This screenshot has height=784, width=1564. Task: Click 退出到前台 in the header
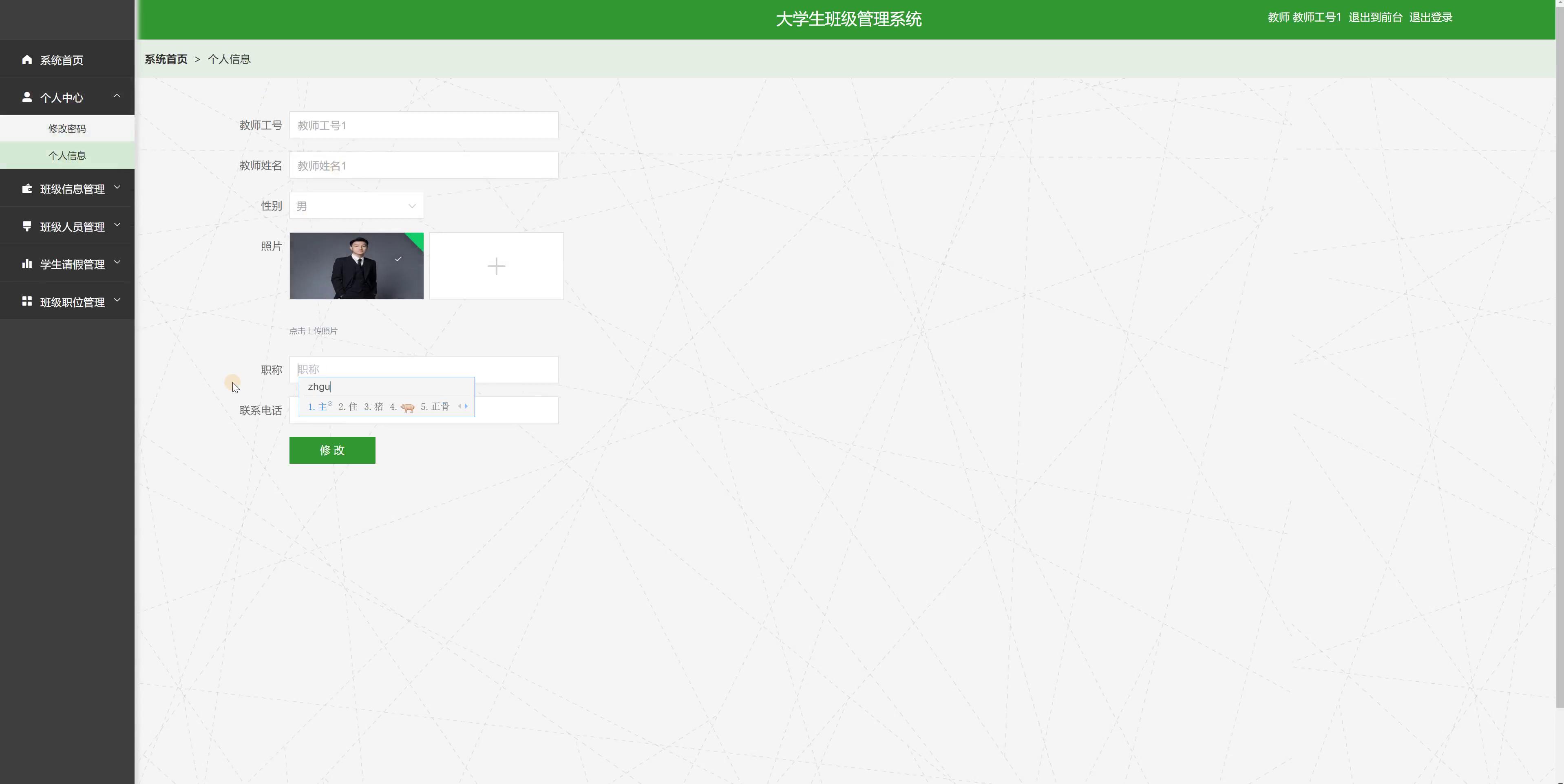[x=1375, y=18]
